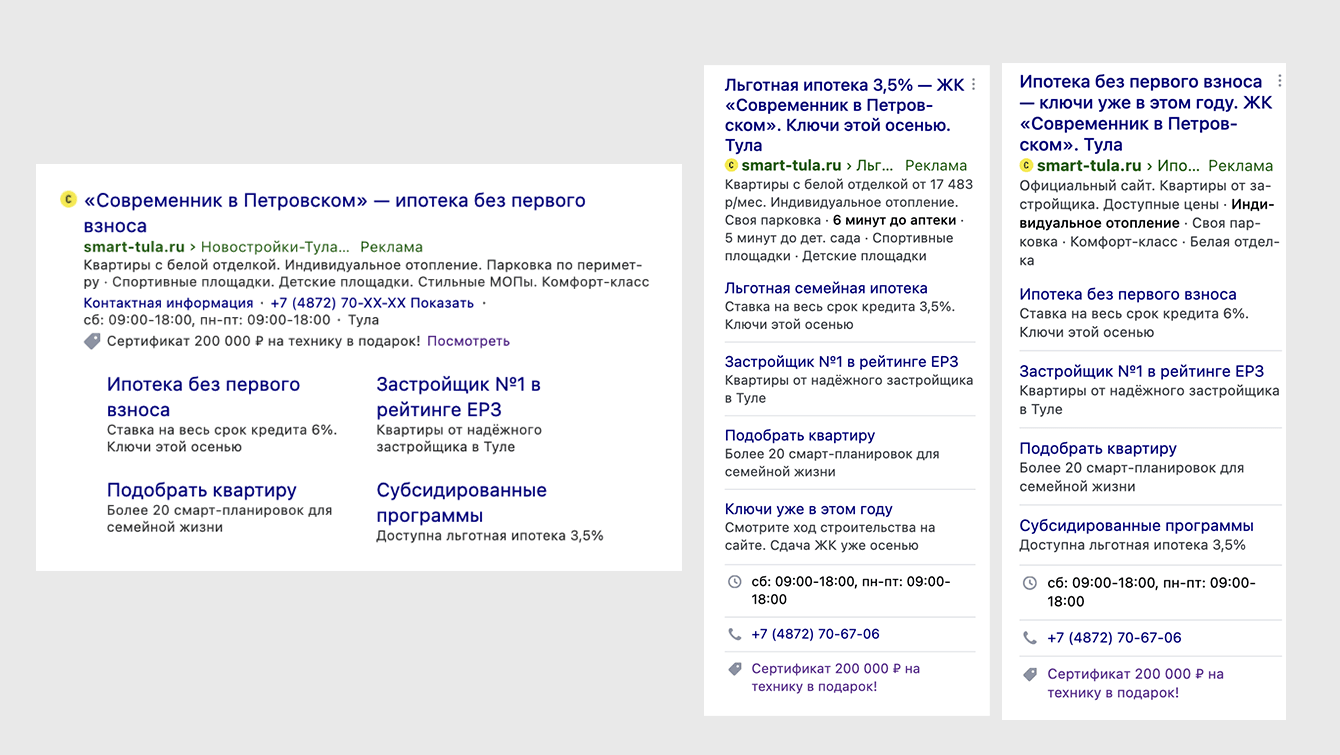The height and width of the screenshot is (755, 1340).
Task: Click the phone number +7 (4872) 70-67-06 in the middle ad
Action: pos(815,634)
